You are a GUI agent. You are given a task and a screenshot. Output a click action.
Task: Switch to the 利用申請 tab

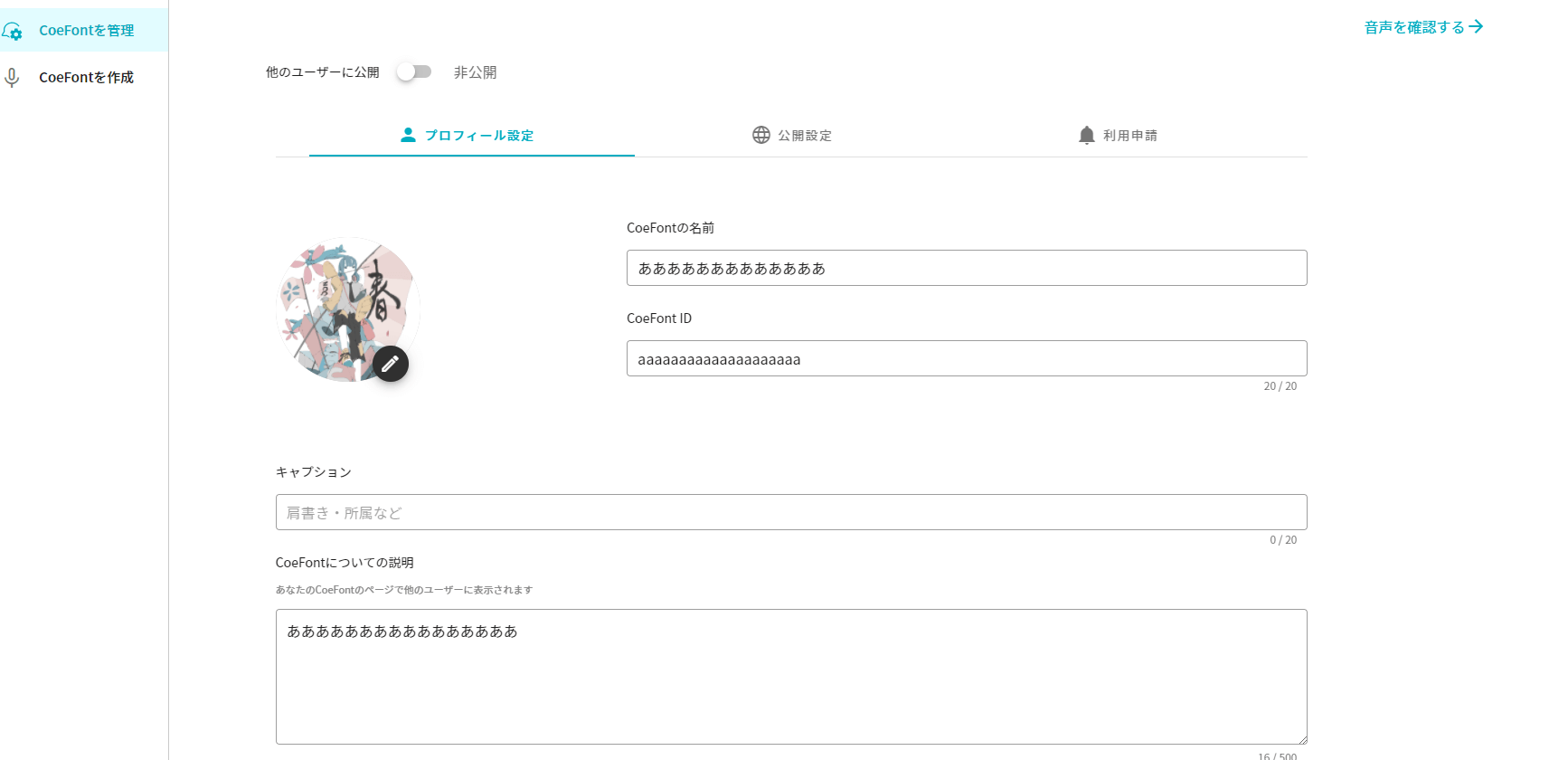pos(1119,135)
